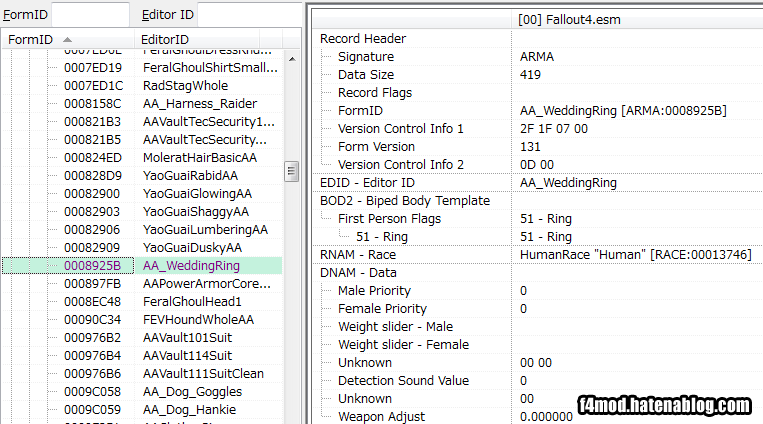Click the FormID filter input field
Viewport: 763px width, 424px height.
pyautogui.click(x=91, y=15)
